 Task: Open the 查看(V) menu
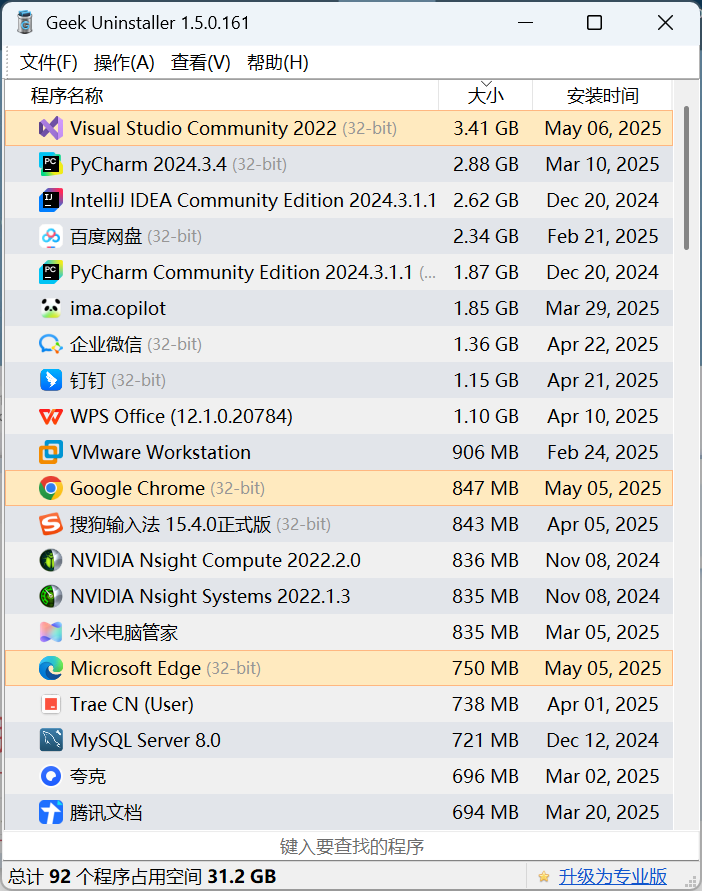[x=201, y=63]
